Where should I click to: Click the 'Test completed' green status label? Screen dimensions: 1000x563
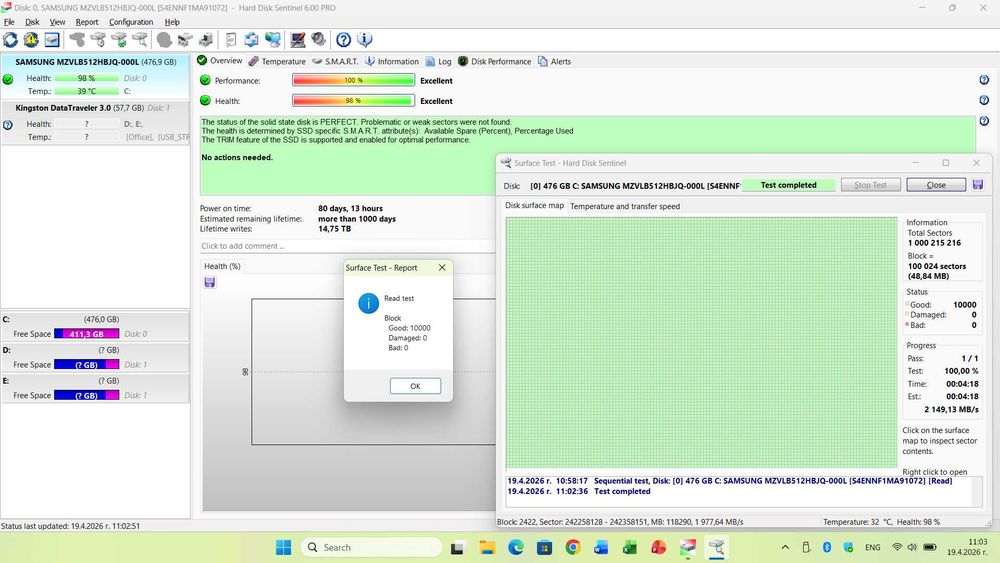[788, 185]
